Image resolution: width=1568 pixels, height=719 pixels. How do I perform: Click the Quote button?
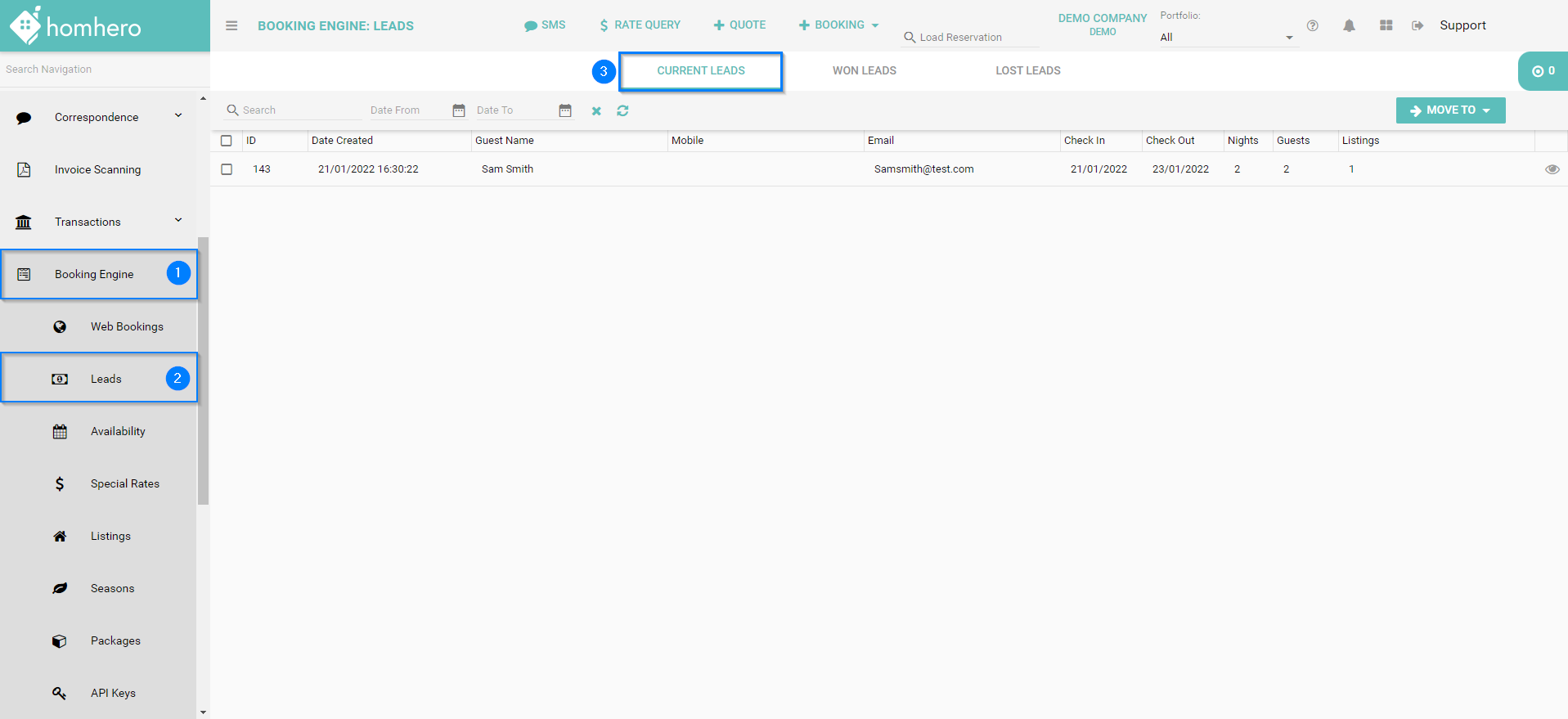(x=739, y=25)
